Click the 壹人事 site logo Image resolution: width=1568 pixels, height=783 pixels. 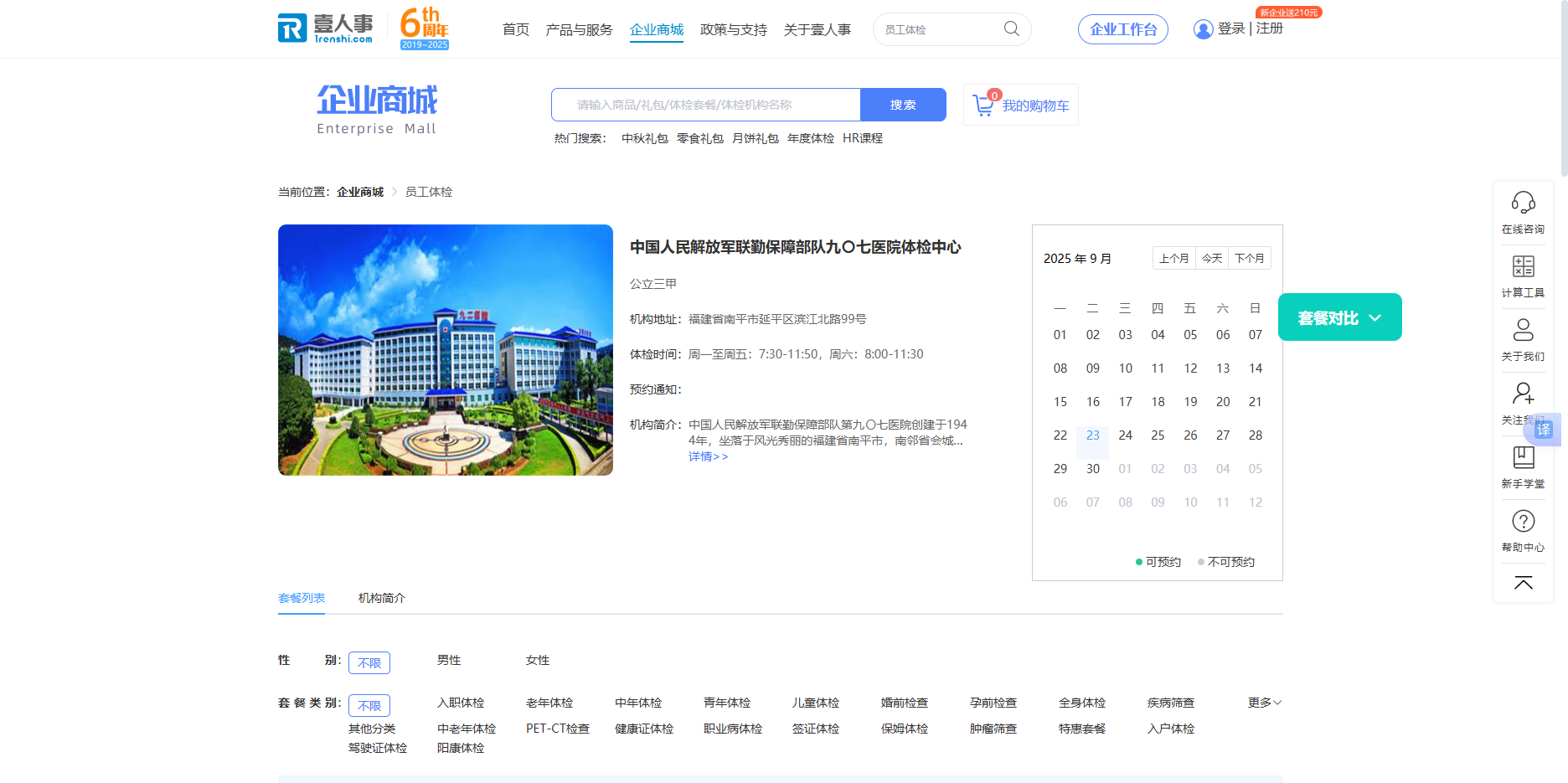click(x=326, y=28)
